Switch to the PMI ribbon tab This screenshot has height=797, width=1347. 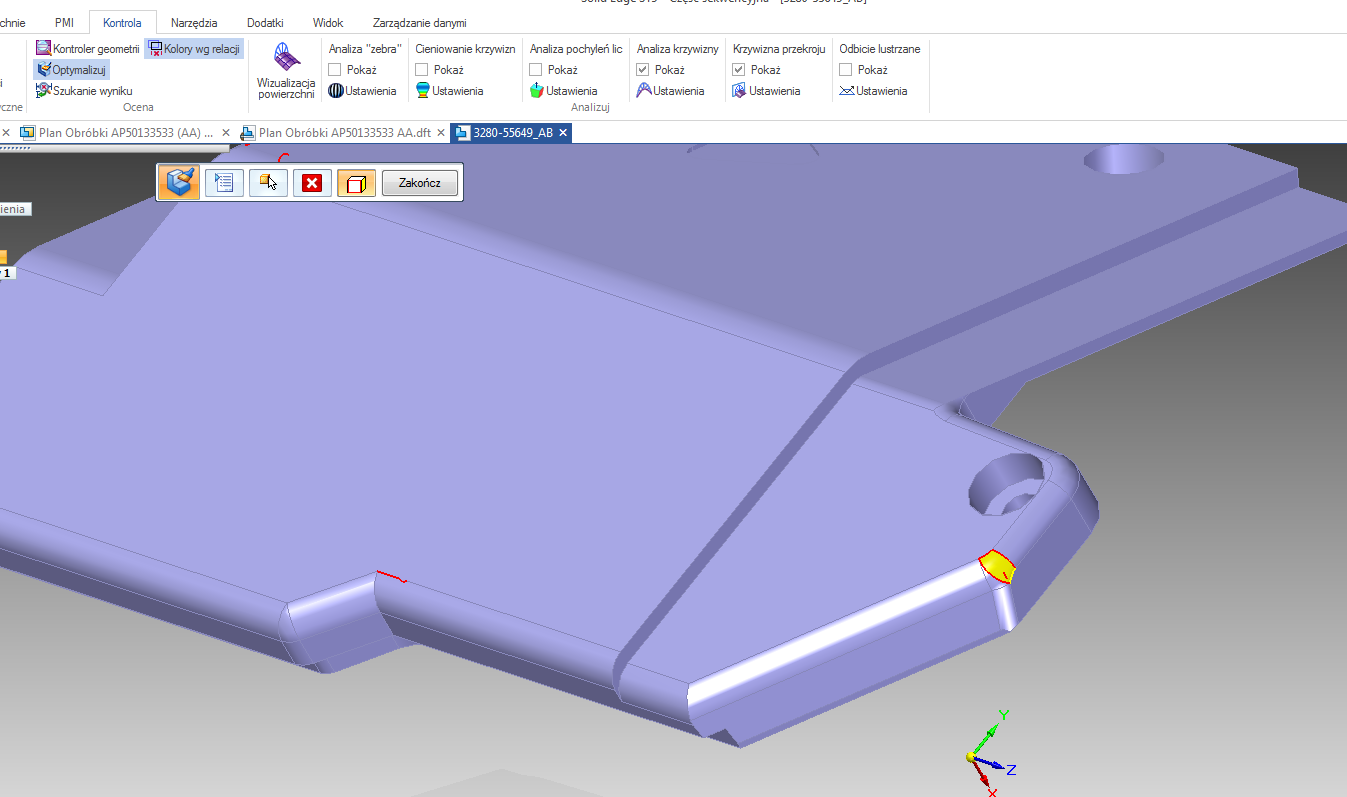pyautogui.click(x=64, y=22)
